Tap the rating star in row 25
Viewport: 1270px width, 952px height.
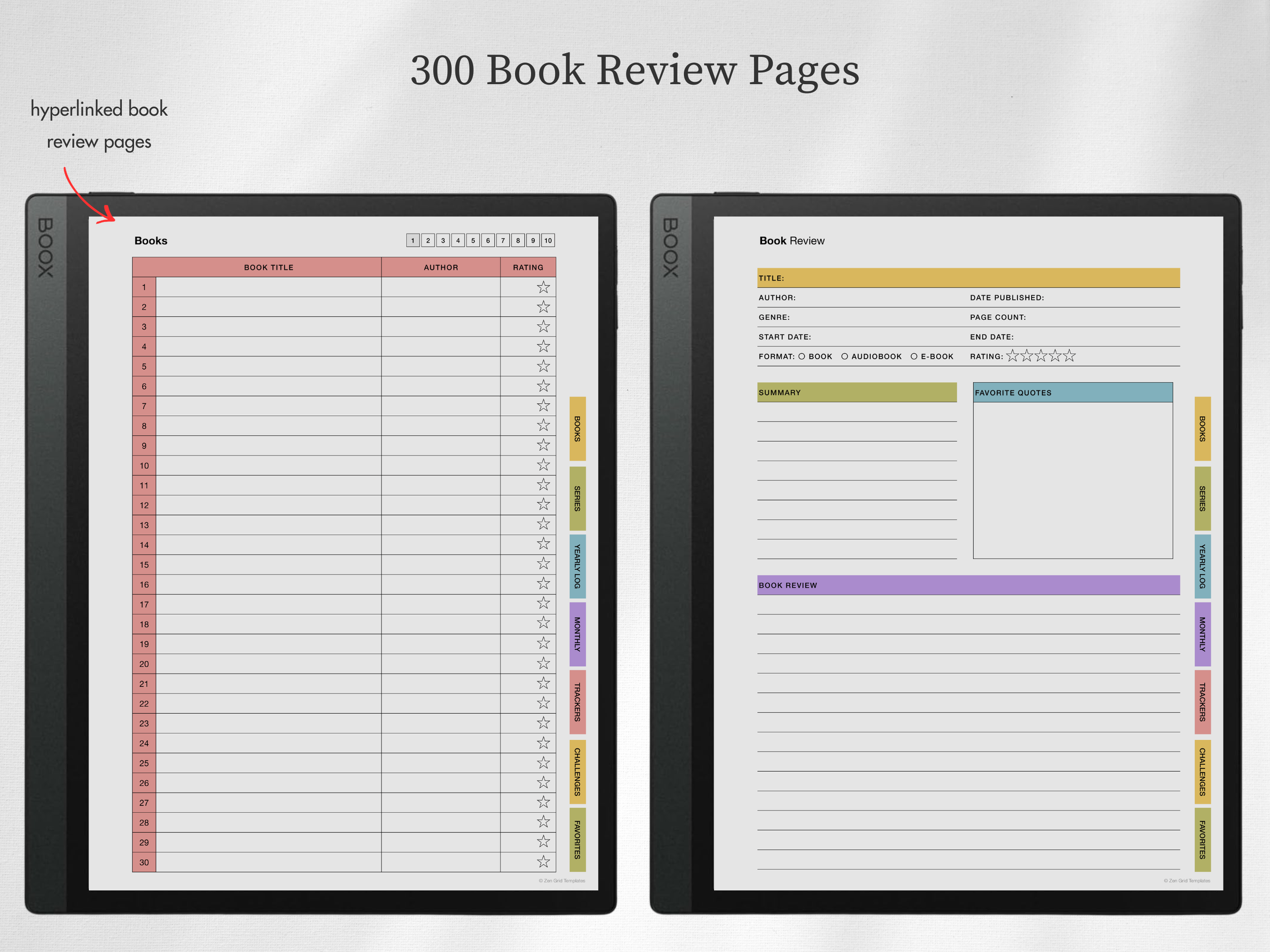(543, 763)
